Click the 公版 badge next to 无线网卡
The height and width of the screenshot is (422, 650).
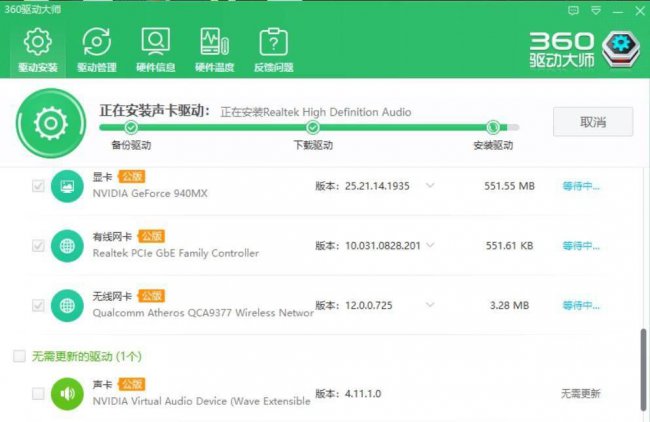coord(151,296)
